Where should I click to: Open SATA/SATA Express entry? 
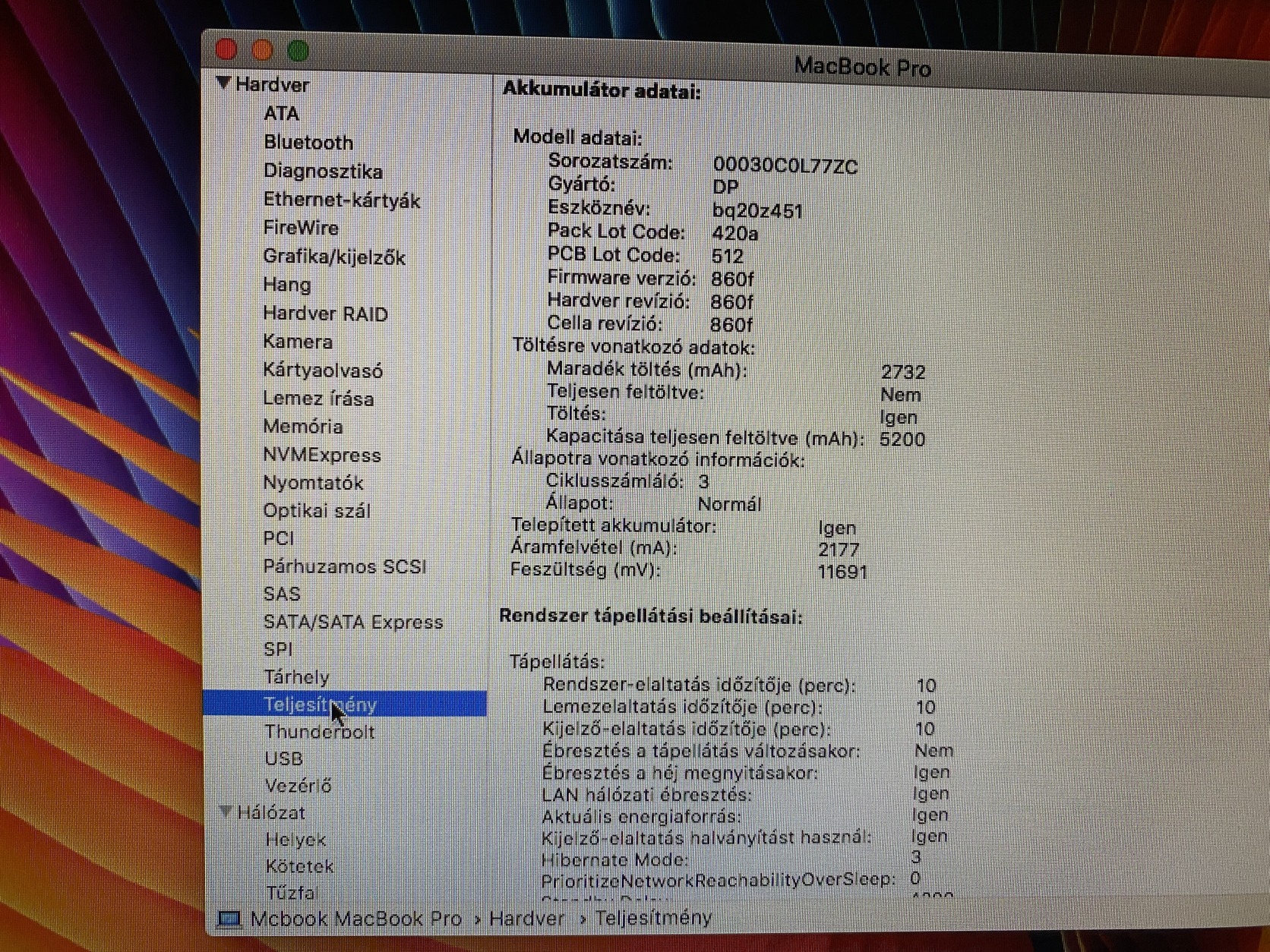pos(353,622)
